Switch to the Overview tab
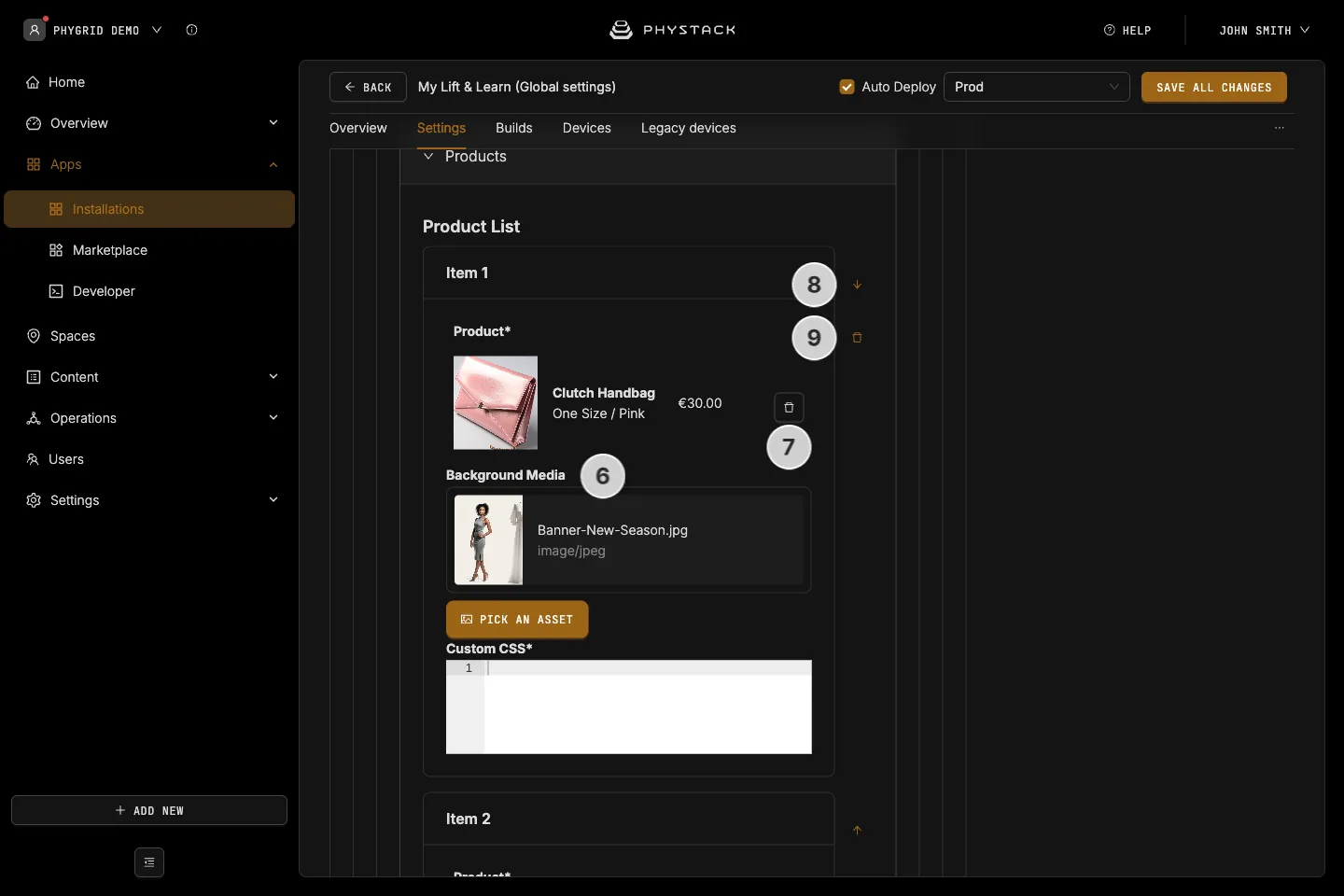 tap(358, 128)
